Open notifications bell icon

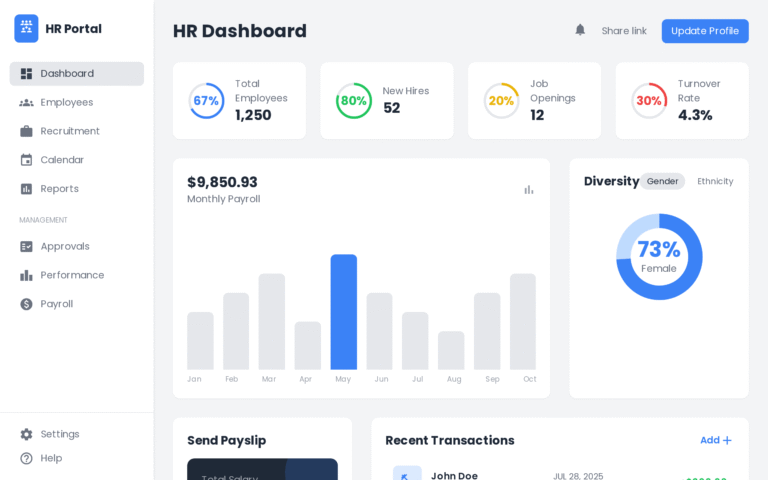580,30
